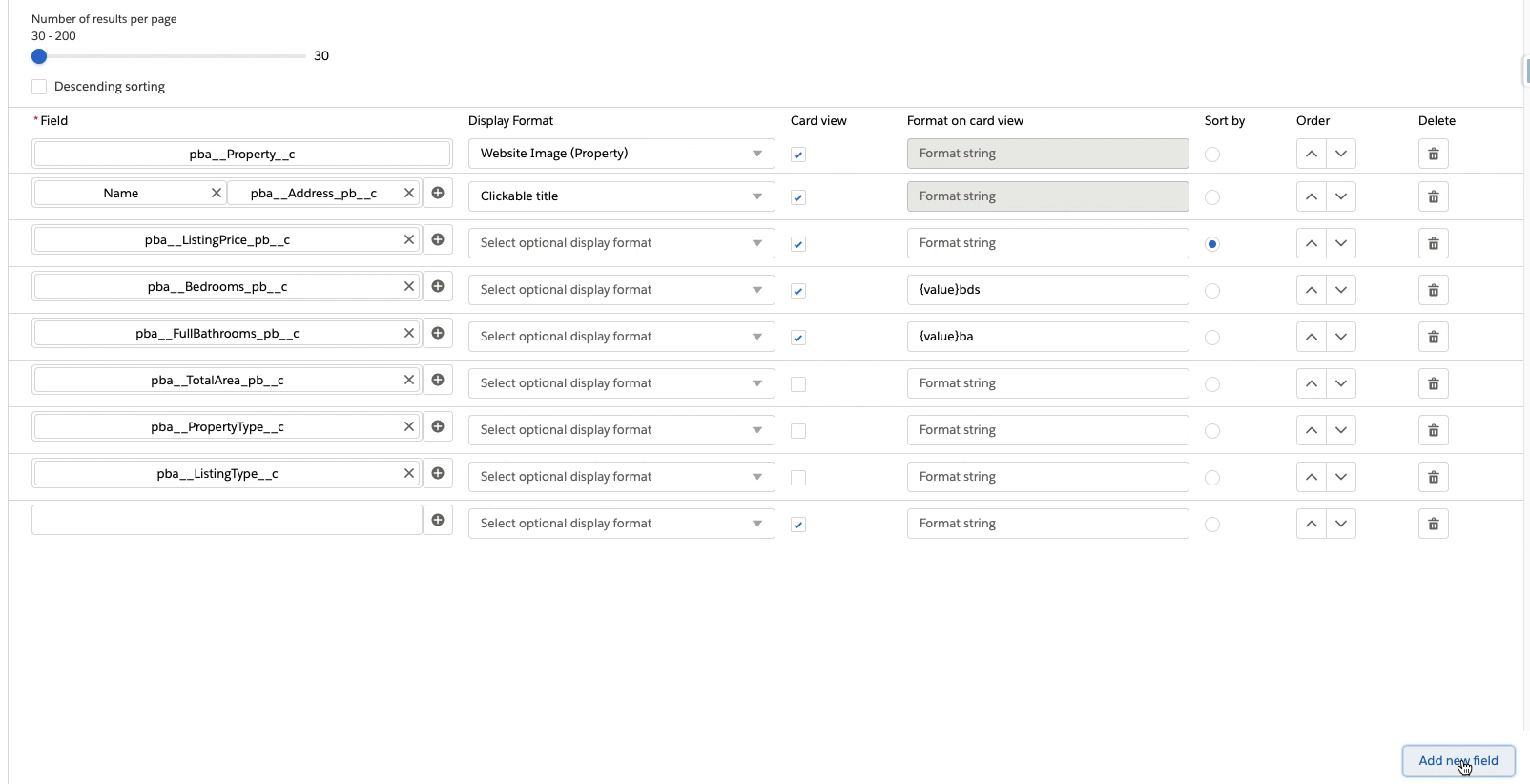Remove the pba__TotalArea_pb__c field pill

(x=409, y=380)
